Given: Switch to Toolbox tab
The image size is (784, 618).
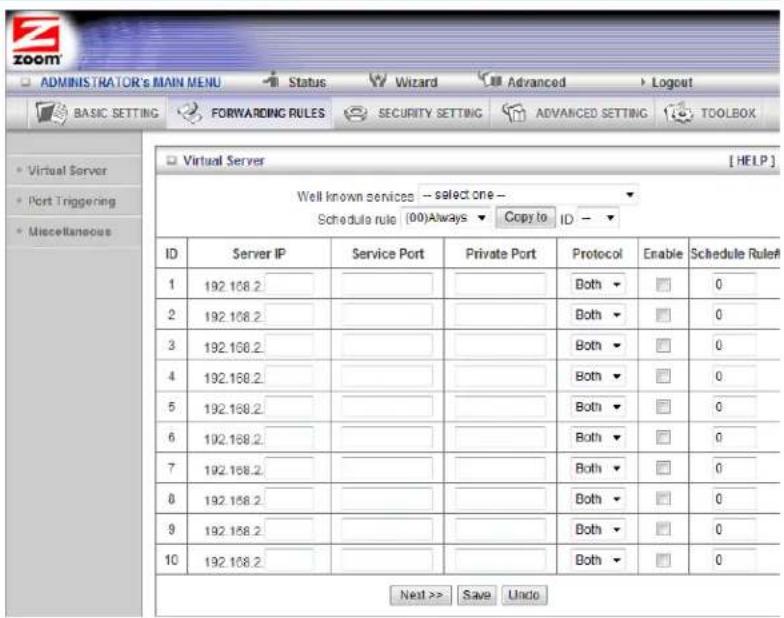Looking at the screenshot, I should tap(728, 113).
